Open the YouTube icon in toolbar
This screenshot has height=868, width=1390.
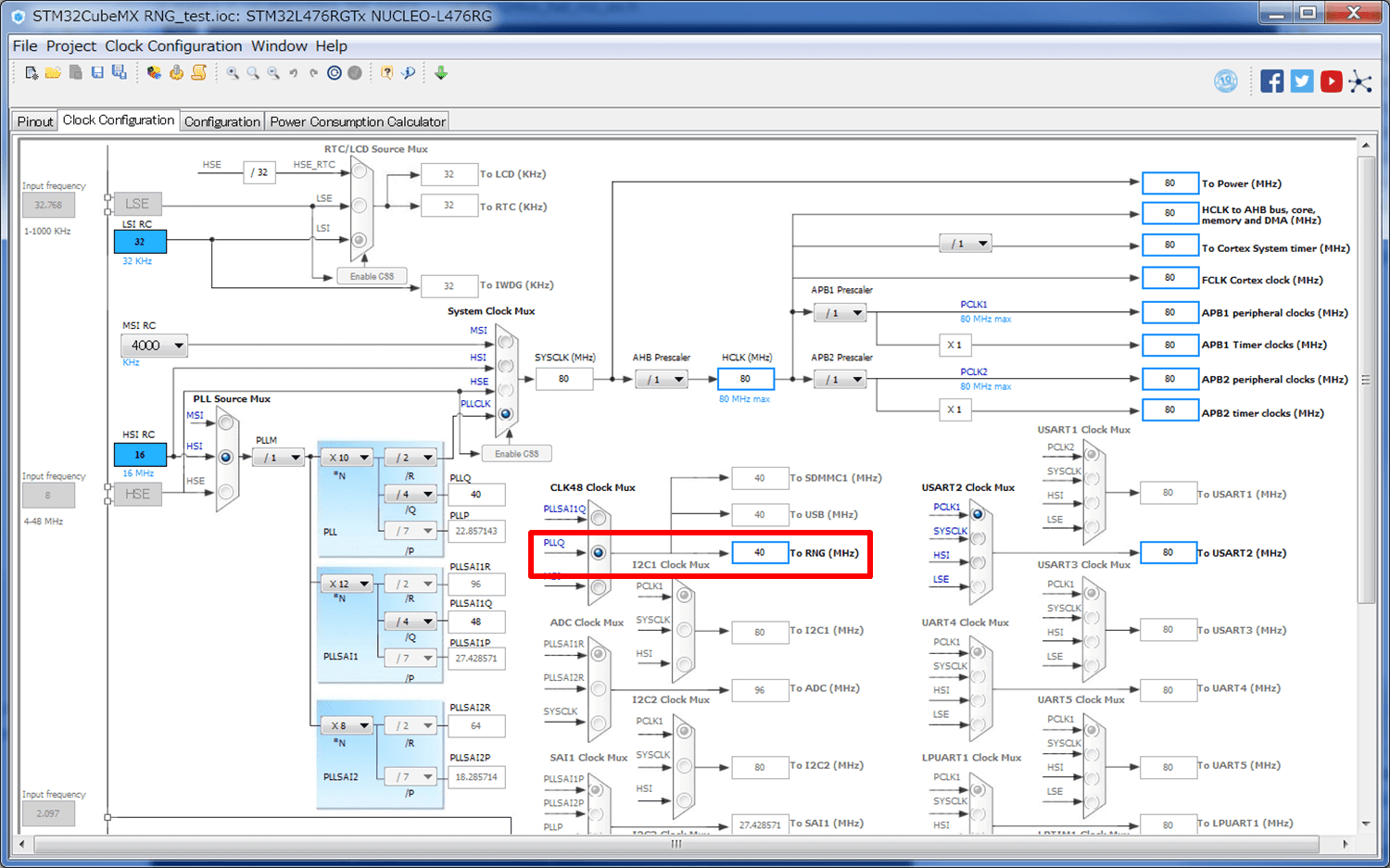[1331, 82]
